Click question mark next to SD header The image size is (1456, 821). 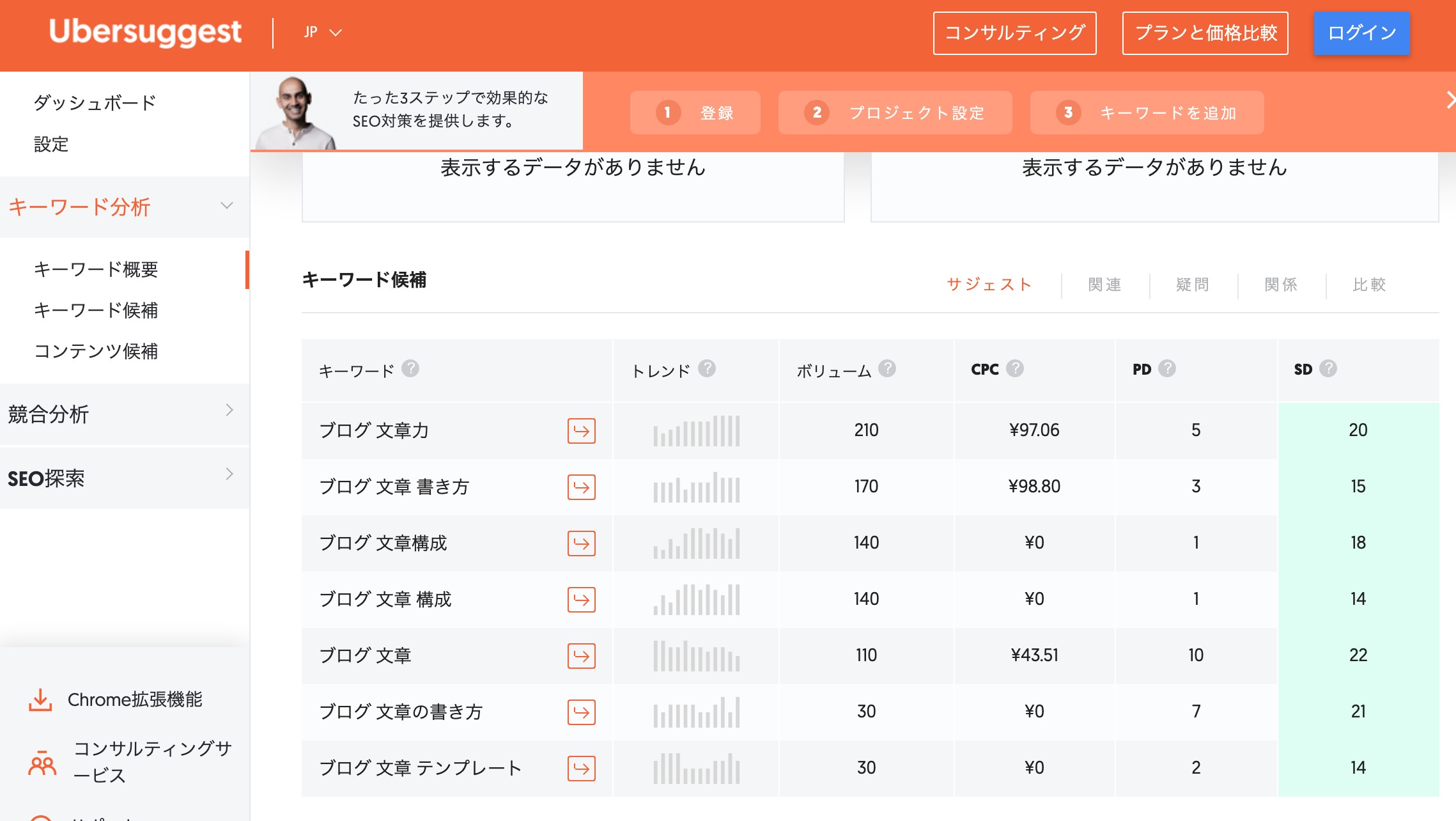click(x=1328, y=369)
